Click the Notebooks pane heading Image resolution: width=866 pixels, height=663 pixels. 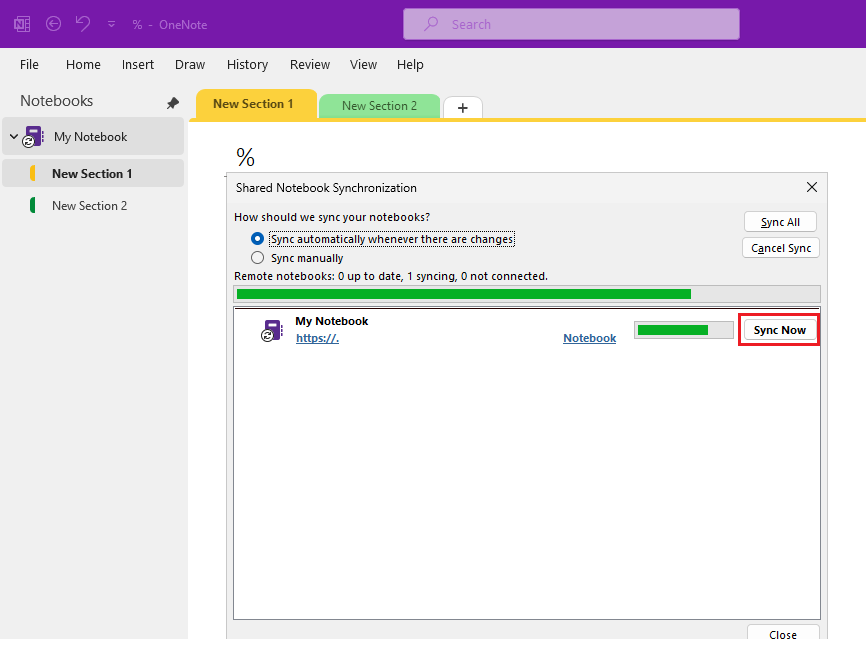(56, 101)
